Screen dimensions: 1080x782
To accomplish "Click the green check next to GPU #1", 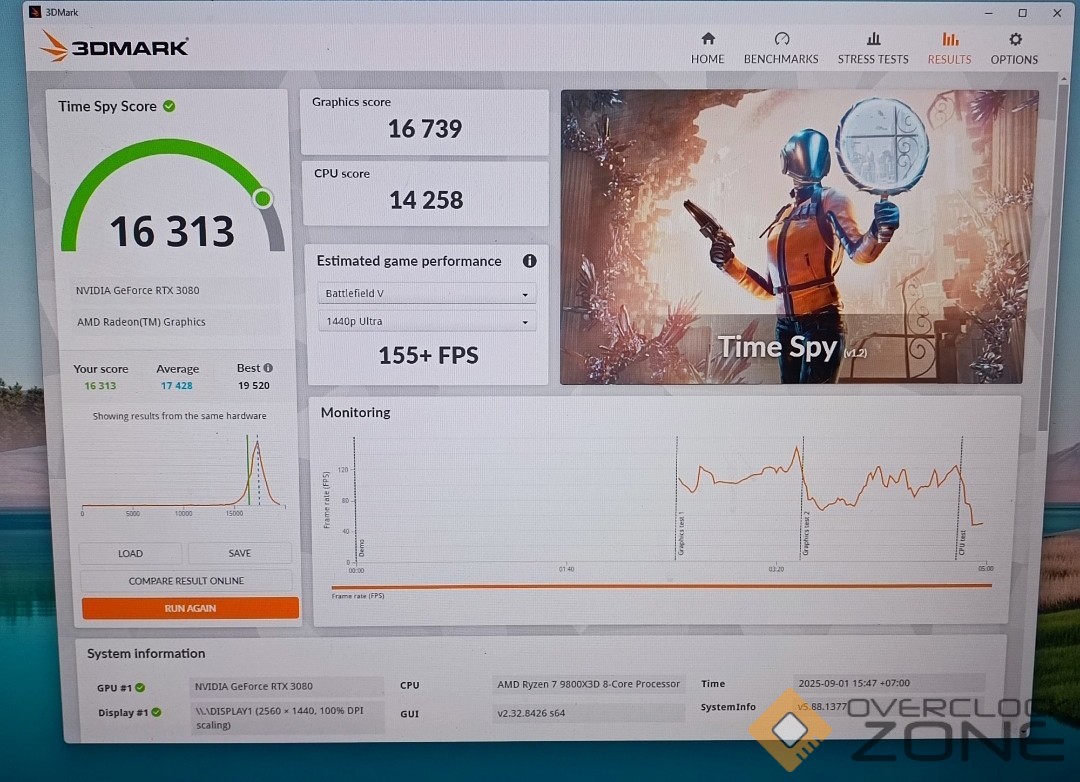I will [x=141, y=687].
